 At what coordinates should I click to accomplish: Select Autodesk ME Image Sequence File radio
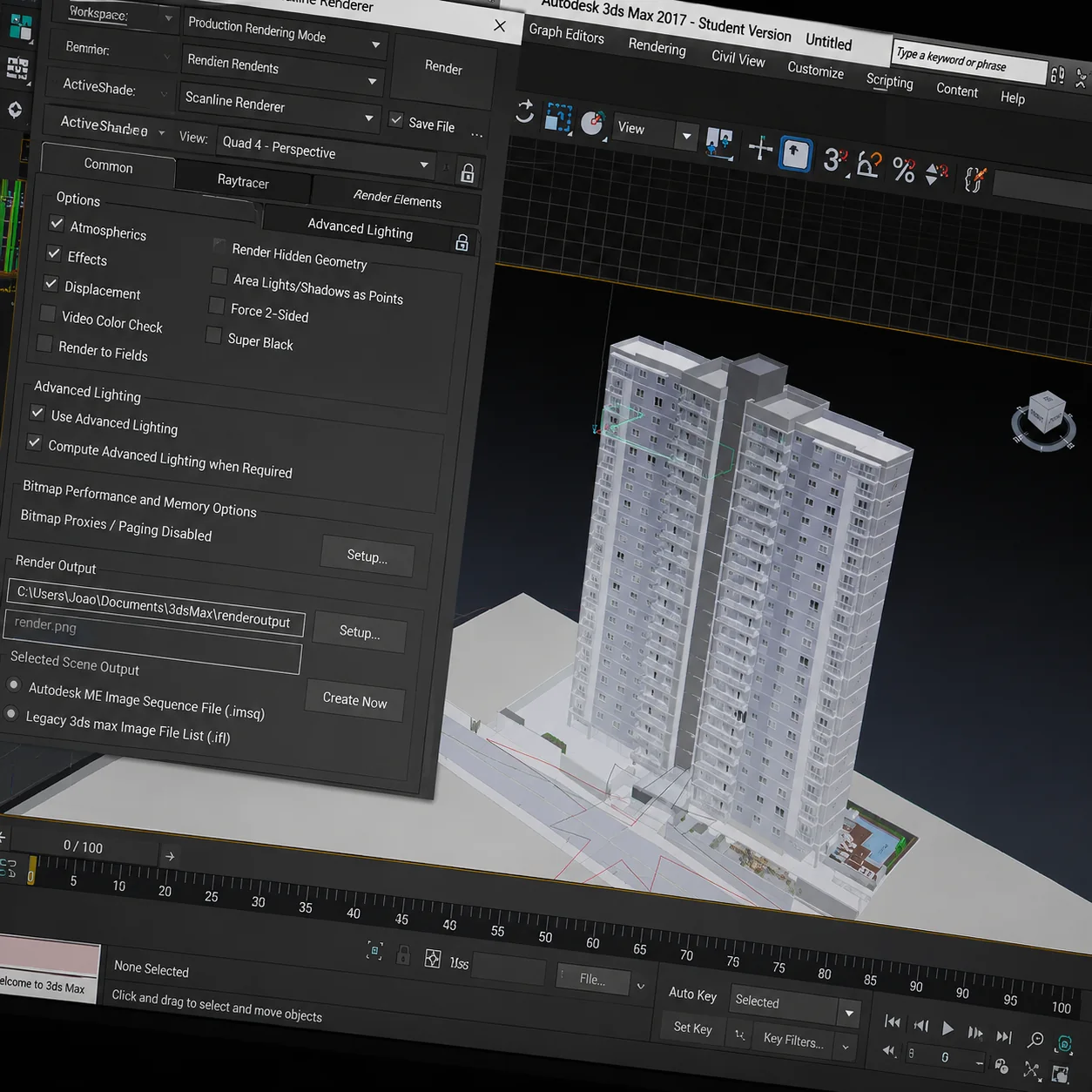(x=13, y=685)
